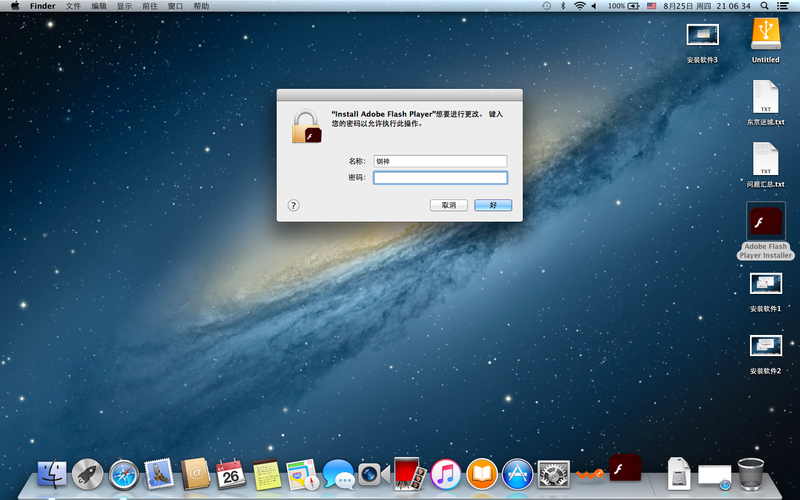Open the 前往 menu
This screenshot has height=500, width=800.
point(149,6)
